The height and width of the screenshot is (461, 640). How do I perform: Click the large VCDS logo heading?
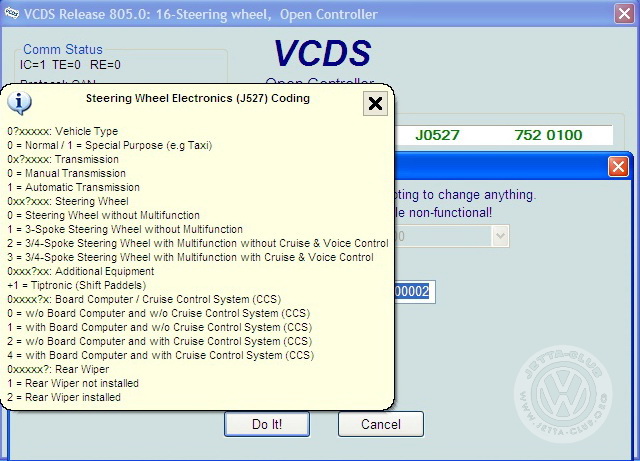coord(322,53)
